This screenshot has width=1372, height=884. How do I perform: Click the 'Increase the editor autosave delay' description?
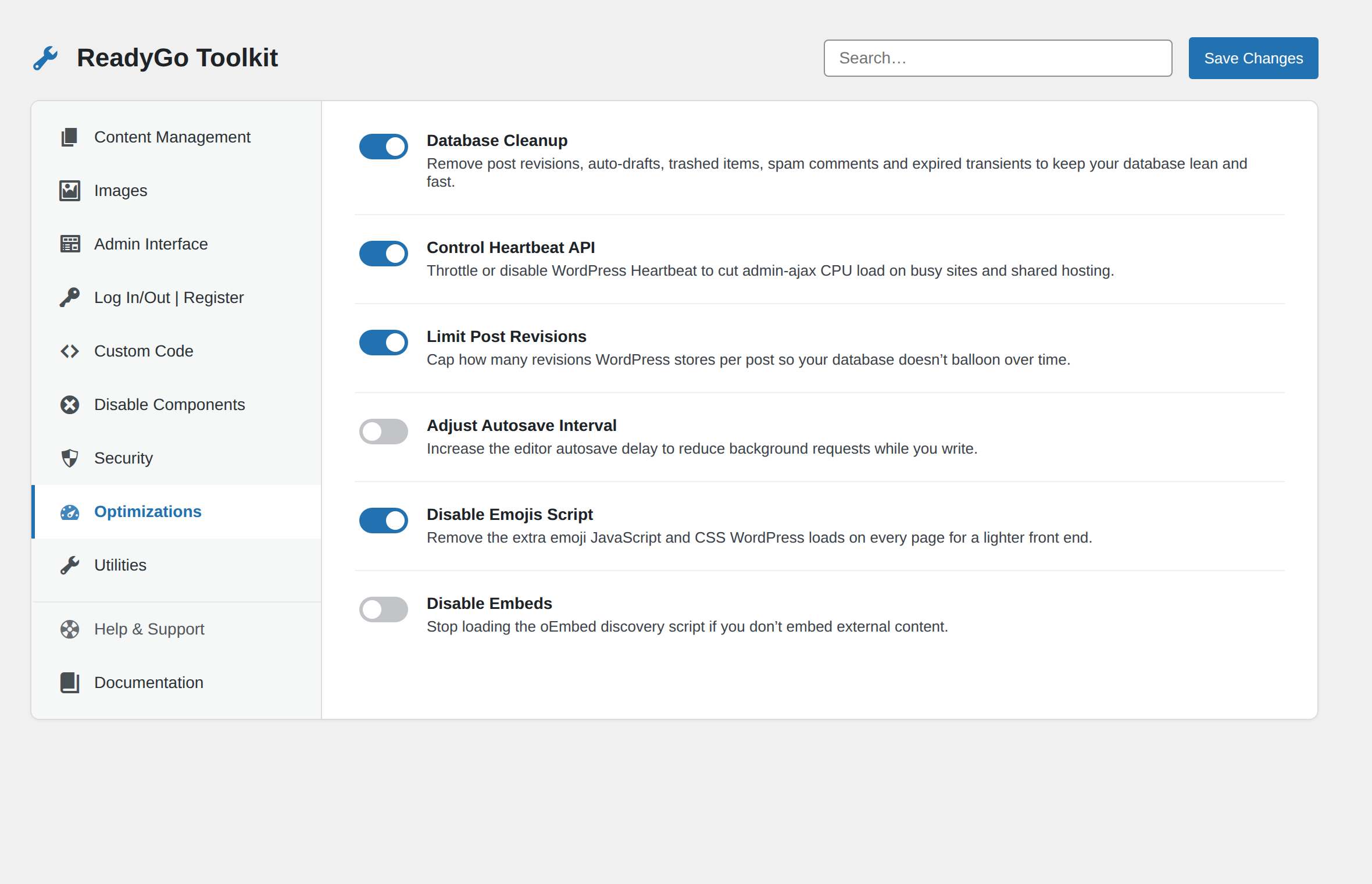[702, 449]
